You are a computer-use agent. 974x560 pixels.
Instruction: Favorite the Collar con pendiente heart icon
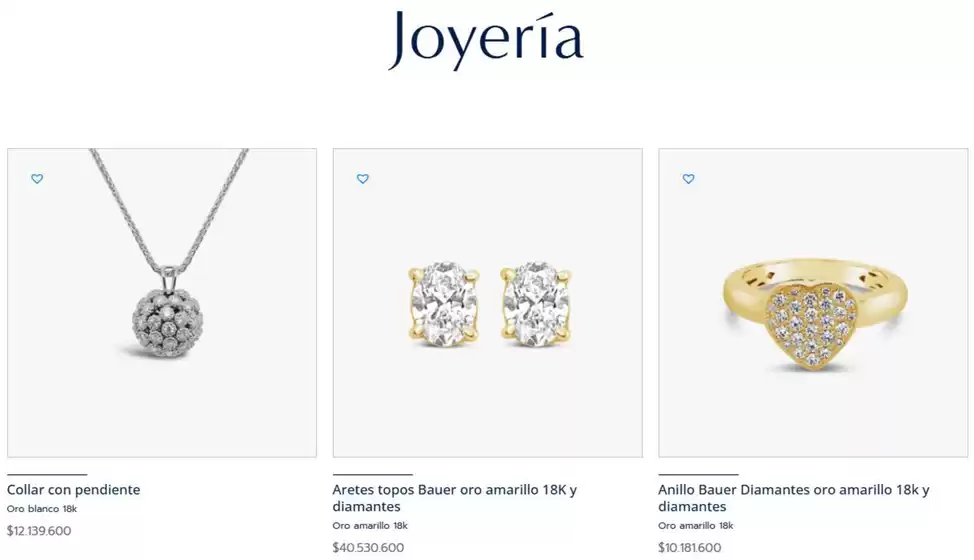coord(37,179)
